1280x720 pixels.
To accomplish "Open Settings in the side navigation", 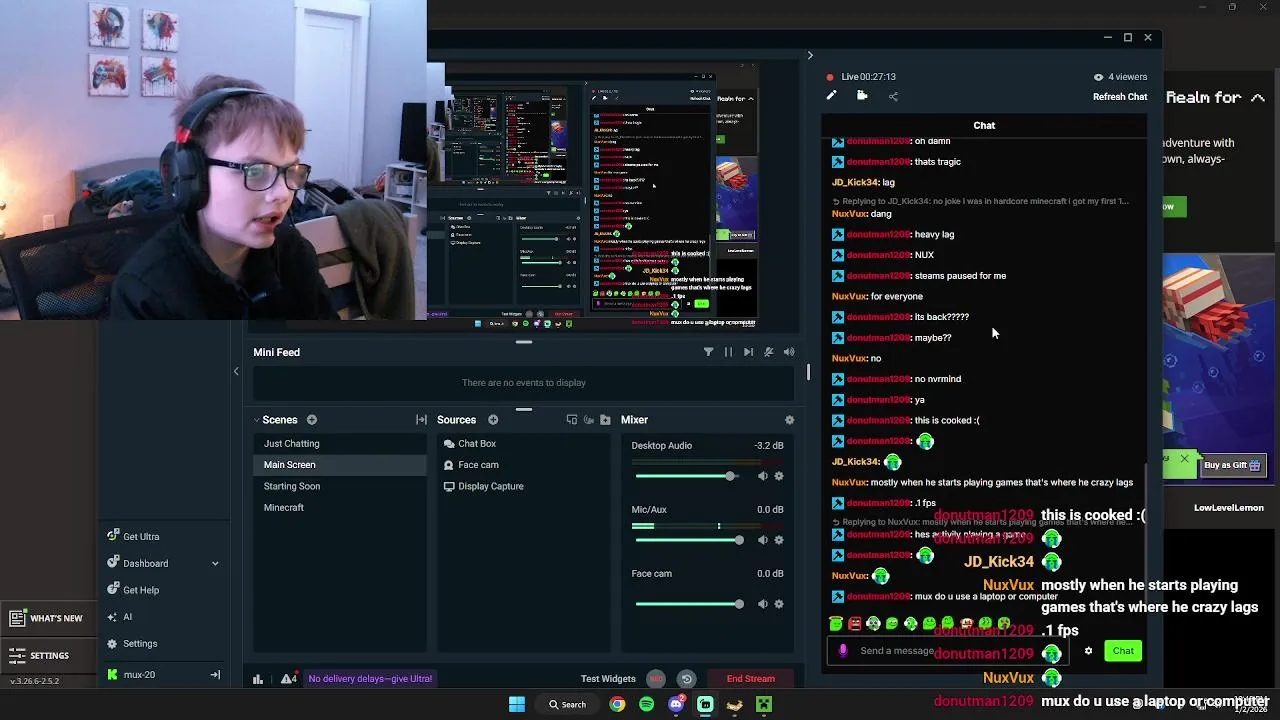I will pyautogui.click(x=139, y=644).
